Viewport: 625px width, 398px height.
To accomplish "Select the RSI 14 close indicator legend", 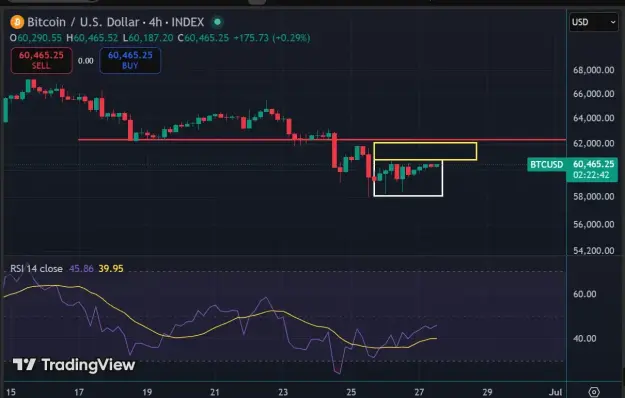I will (36, 269).
